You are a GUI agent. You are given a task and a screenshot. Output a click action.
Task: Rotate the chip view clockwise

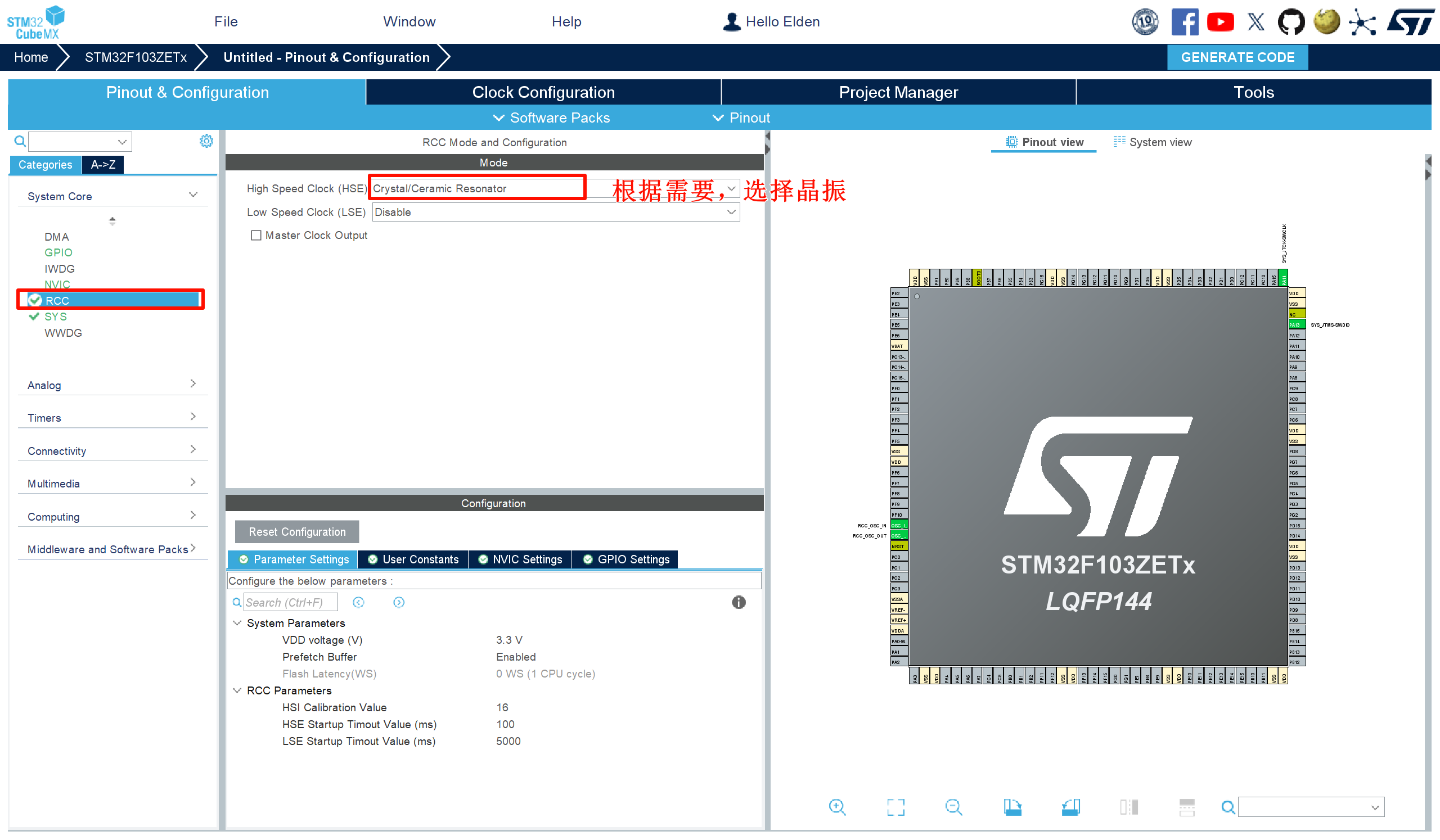click(x=1012, y=807)
